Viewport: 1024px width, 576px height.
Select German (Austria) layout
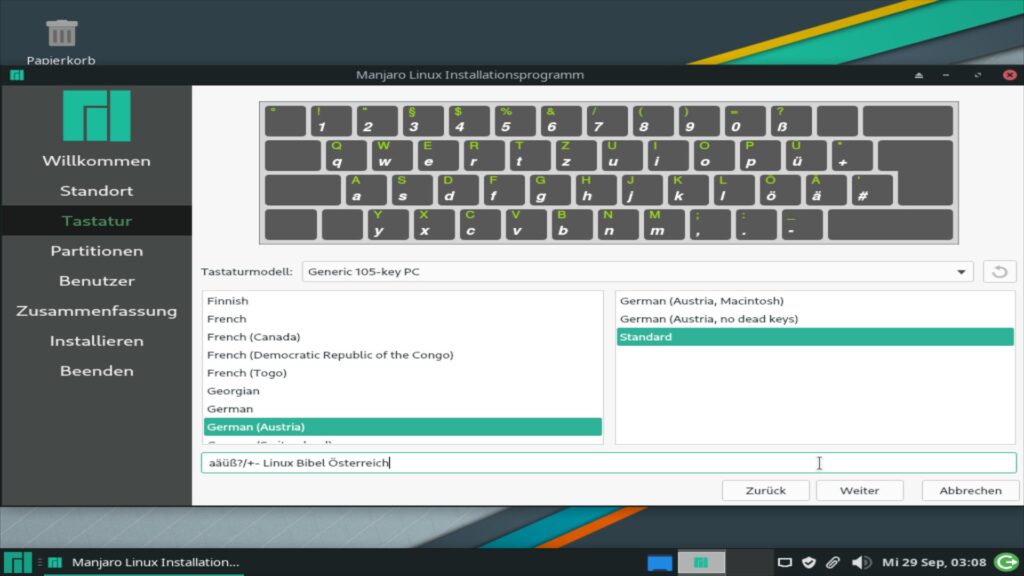(x=402, y=426)
